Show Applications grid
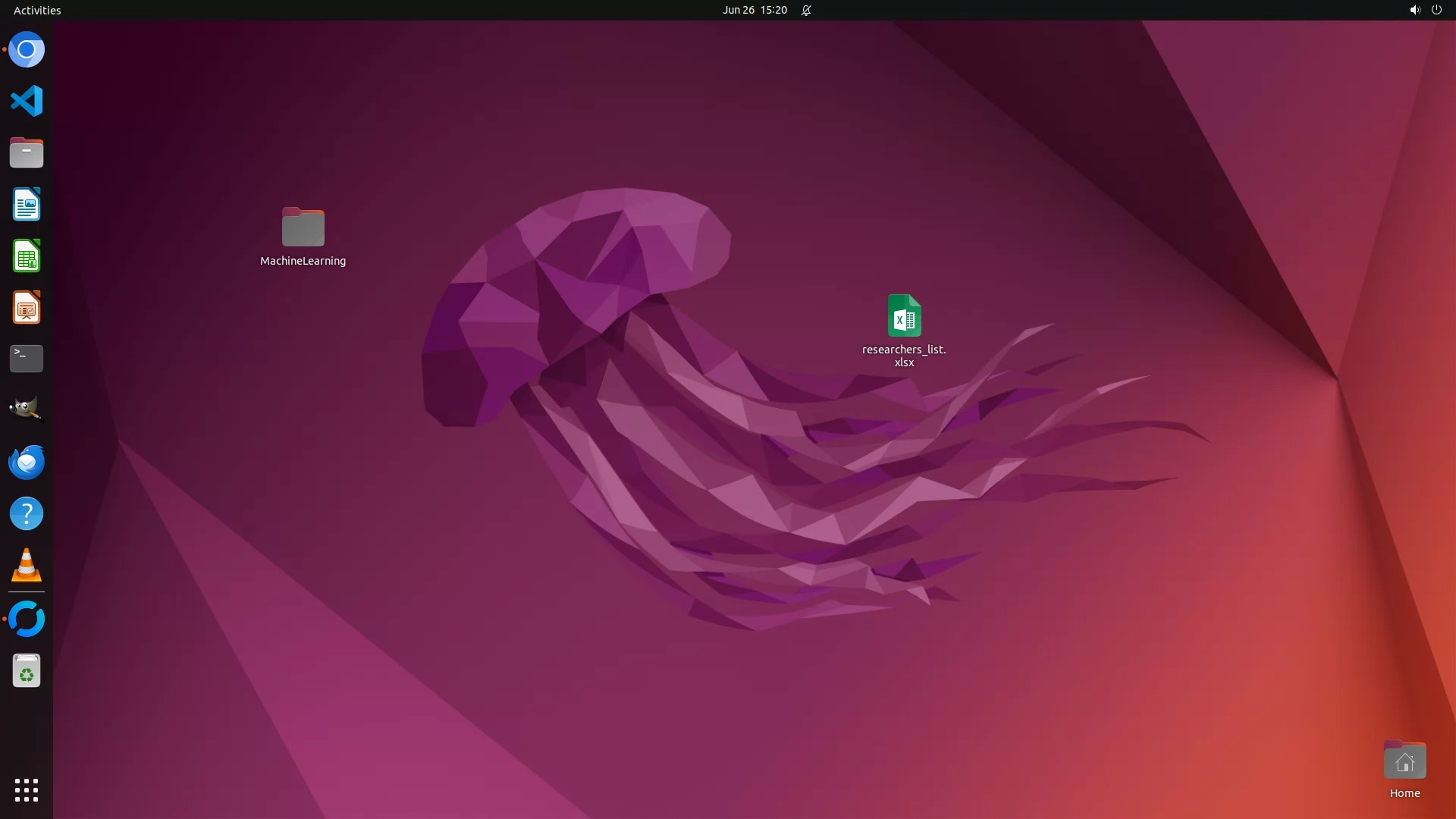Viewport: 1456px width, 819px height. pos(27,789)
